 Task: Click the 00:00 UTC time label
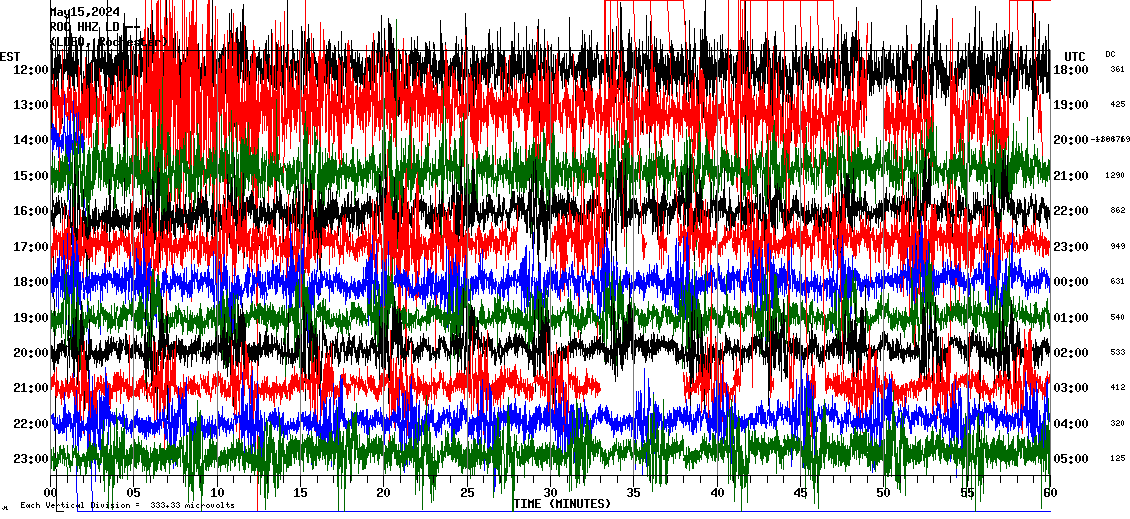coord(1071,282)
